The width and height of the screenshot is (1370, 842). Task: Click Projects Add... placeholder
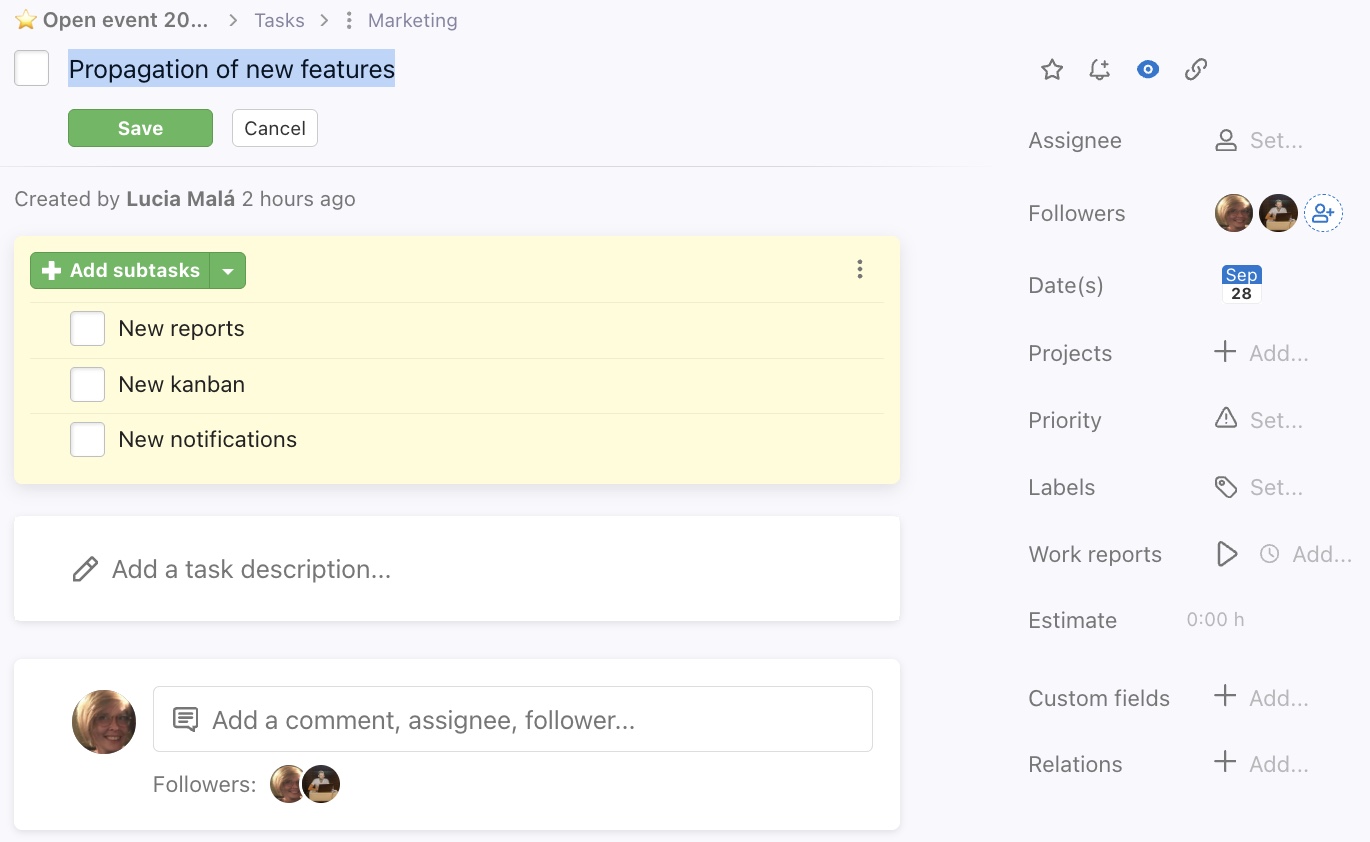click(x=1279, y=353)
